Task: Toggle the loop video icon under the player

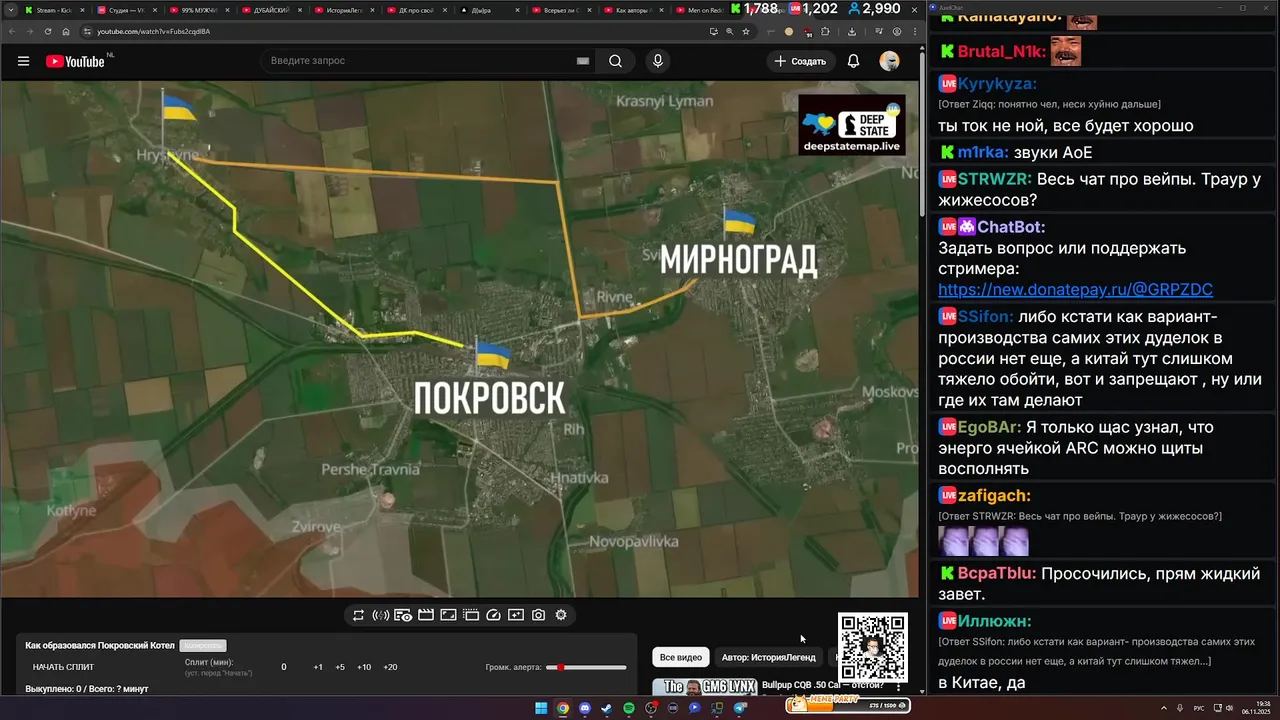Action: click(x=358, y=615)
